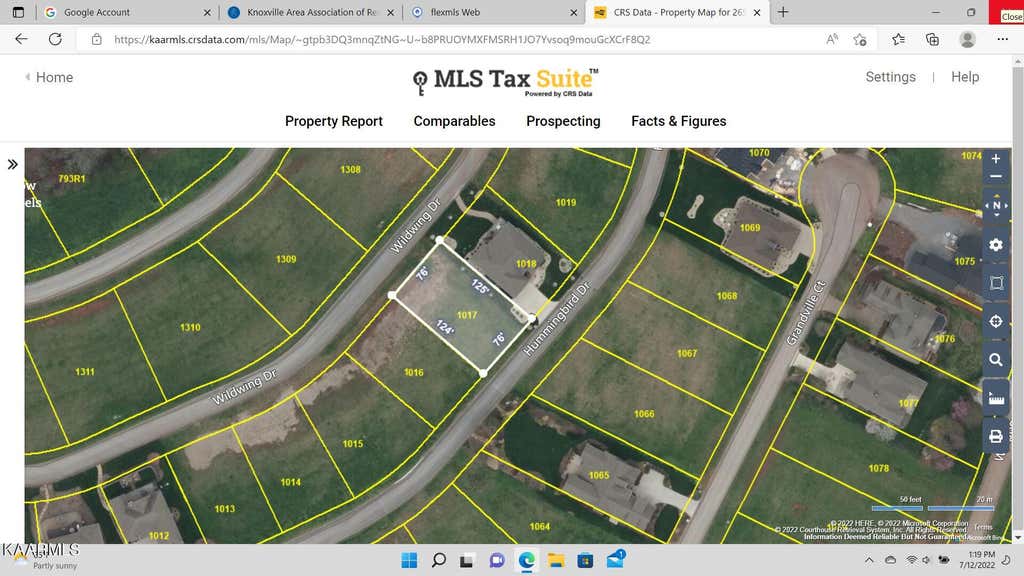Screen dimensions: 1024x576
Task: Open Prospecting tab
Action: [563, 121]
